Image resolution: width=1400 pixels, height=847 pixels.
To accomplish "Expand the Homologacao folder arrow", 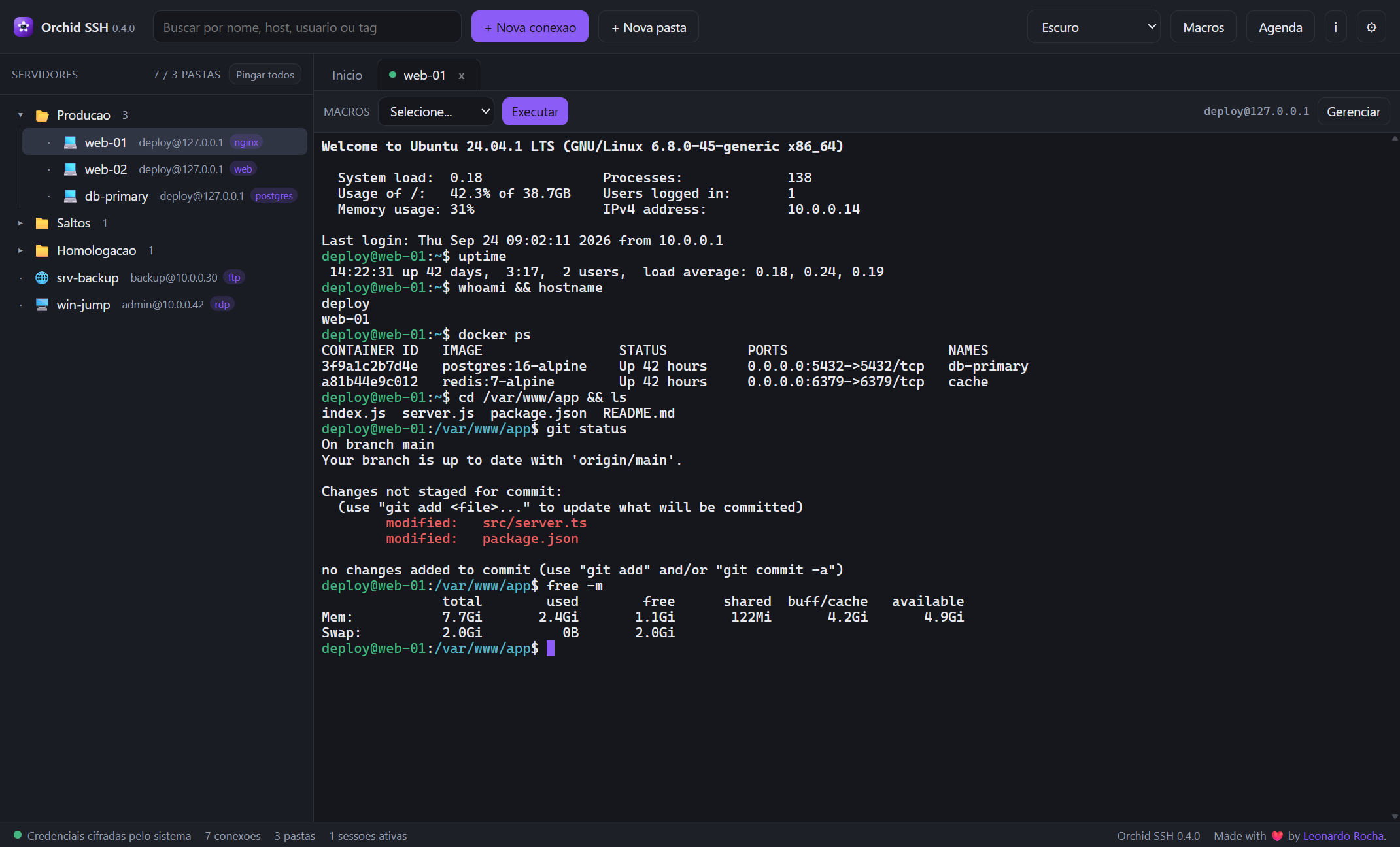I will 20,250.
